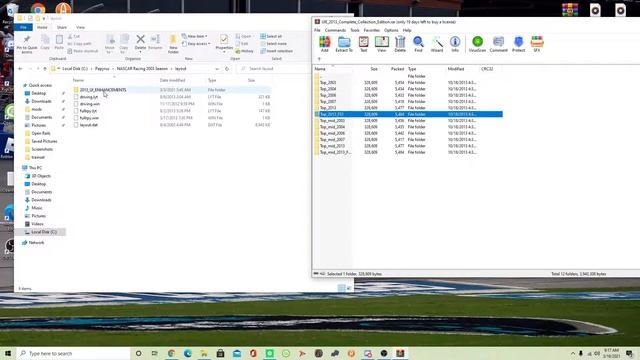Run the Test archive tool in WinRAR
Screen dimensions: 640x360
363,44
